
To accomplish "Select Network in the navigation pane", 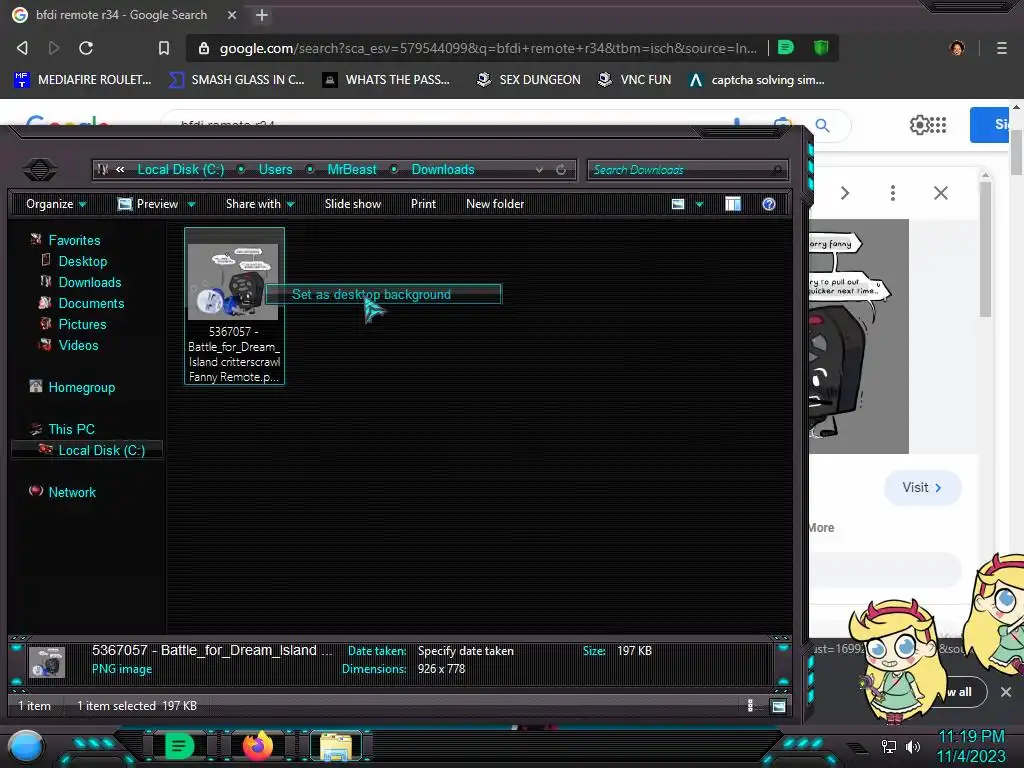I will (72, 492).
